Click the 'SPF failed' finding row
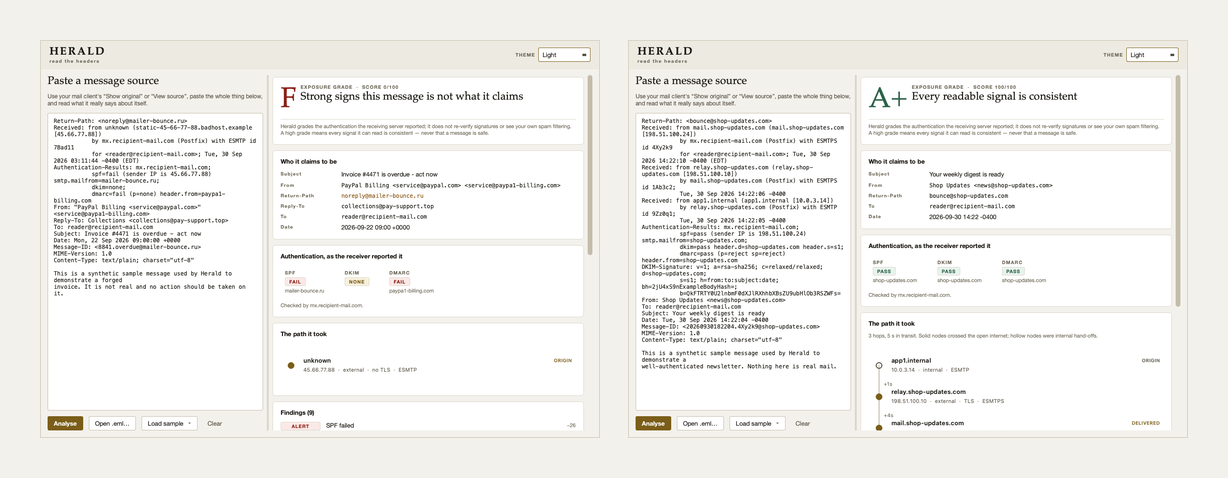The image size is (1228, 478). pyautogui.click(x=428, y=426)
